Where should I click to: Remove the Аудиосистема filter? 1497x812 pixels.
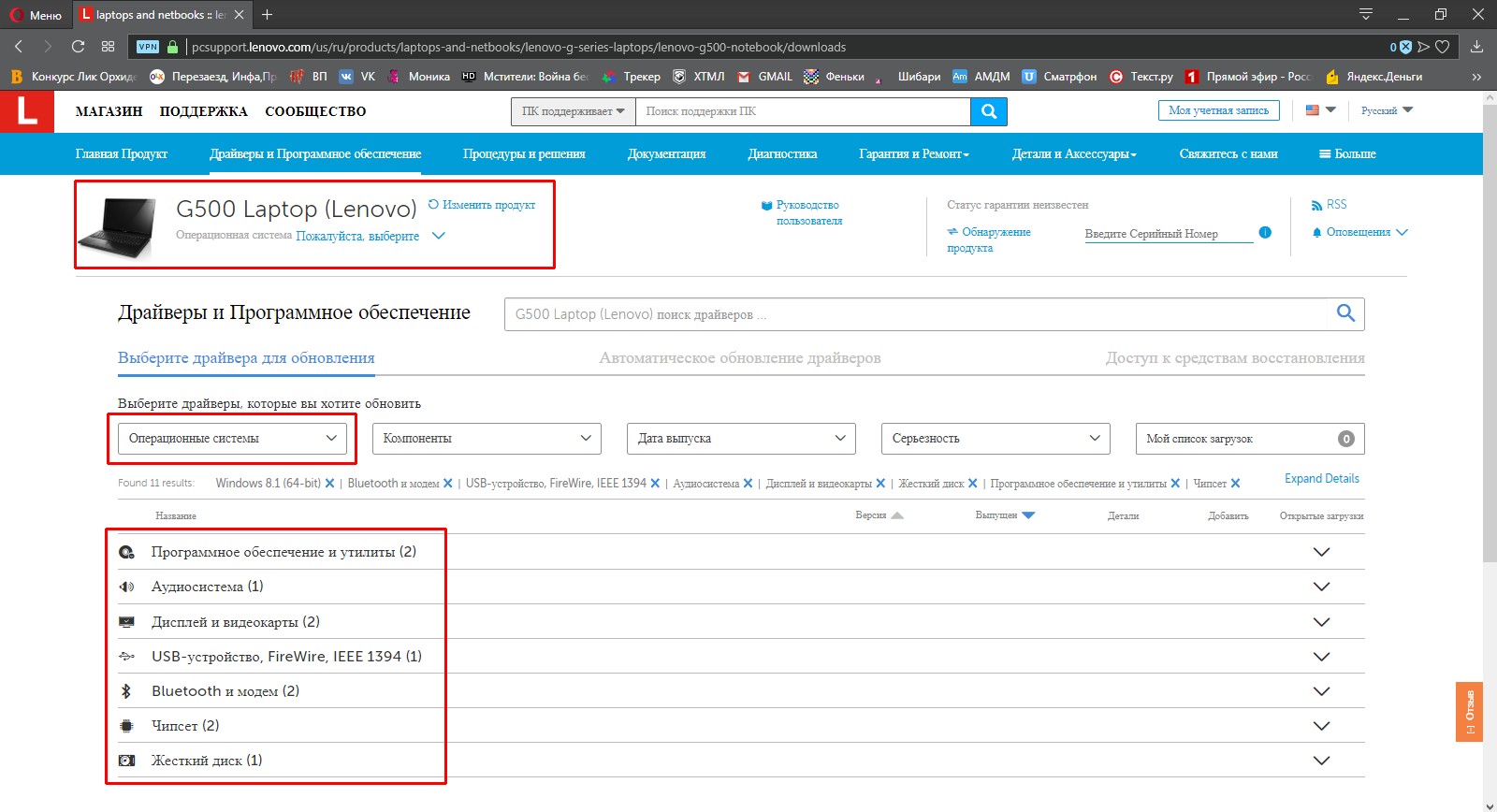point(748,484)
